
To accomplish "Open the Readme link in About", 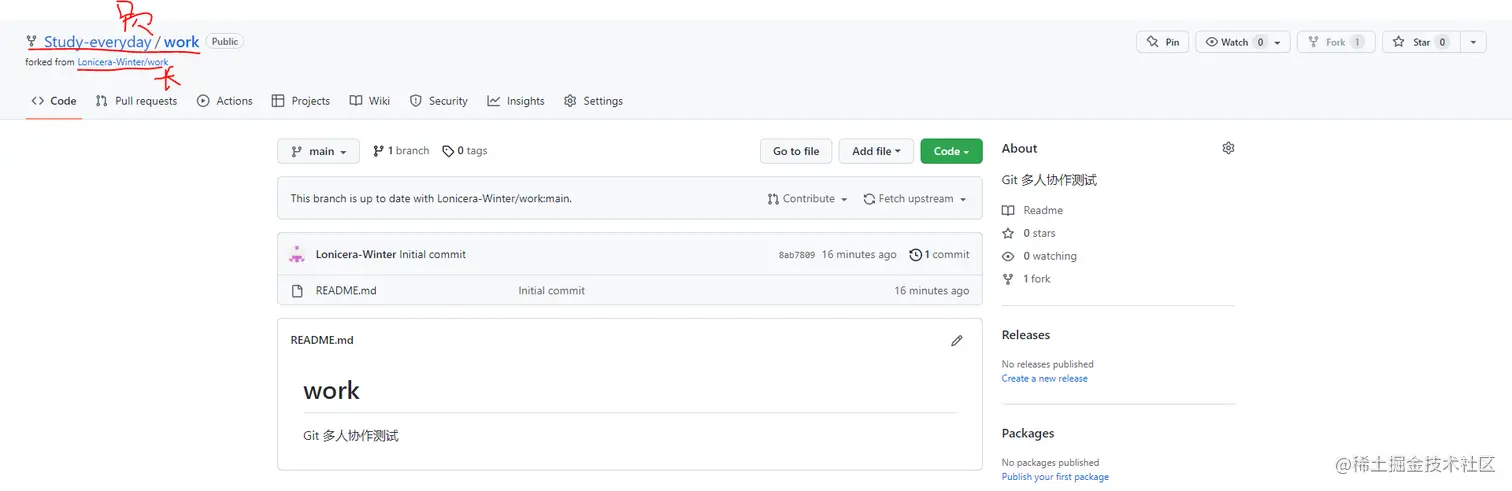I will click(1033, 210).
